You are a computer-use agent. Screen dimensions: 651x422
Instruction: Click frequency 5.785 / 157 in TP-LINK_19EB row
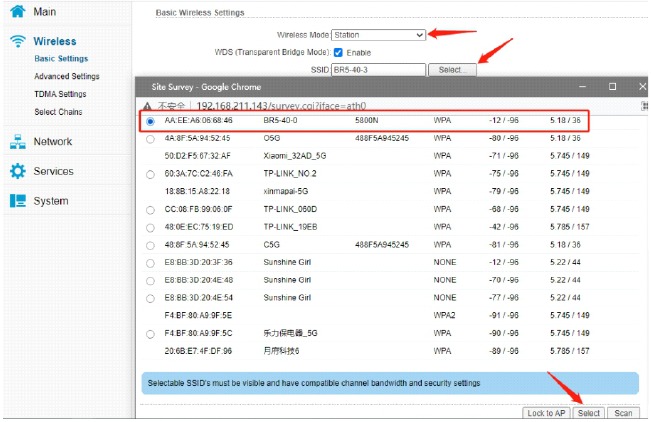point(570,227)
